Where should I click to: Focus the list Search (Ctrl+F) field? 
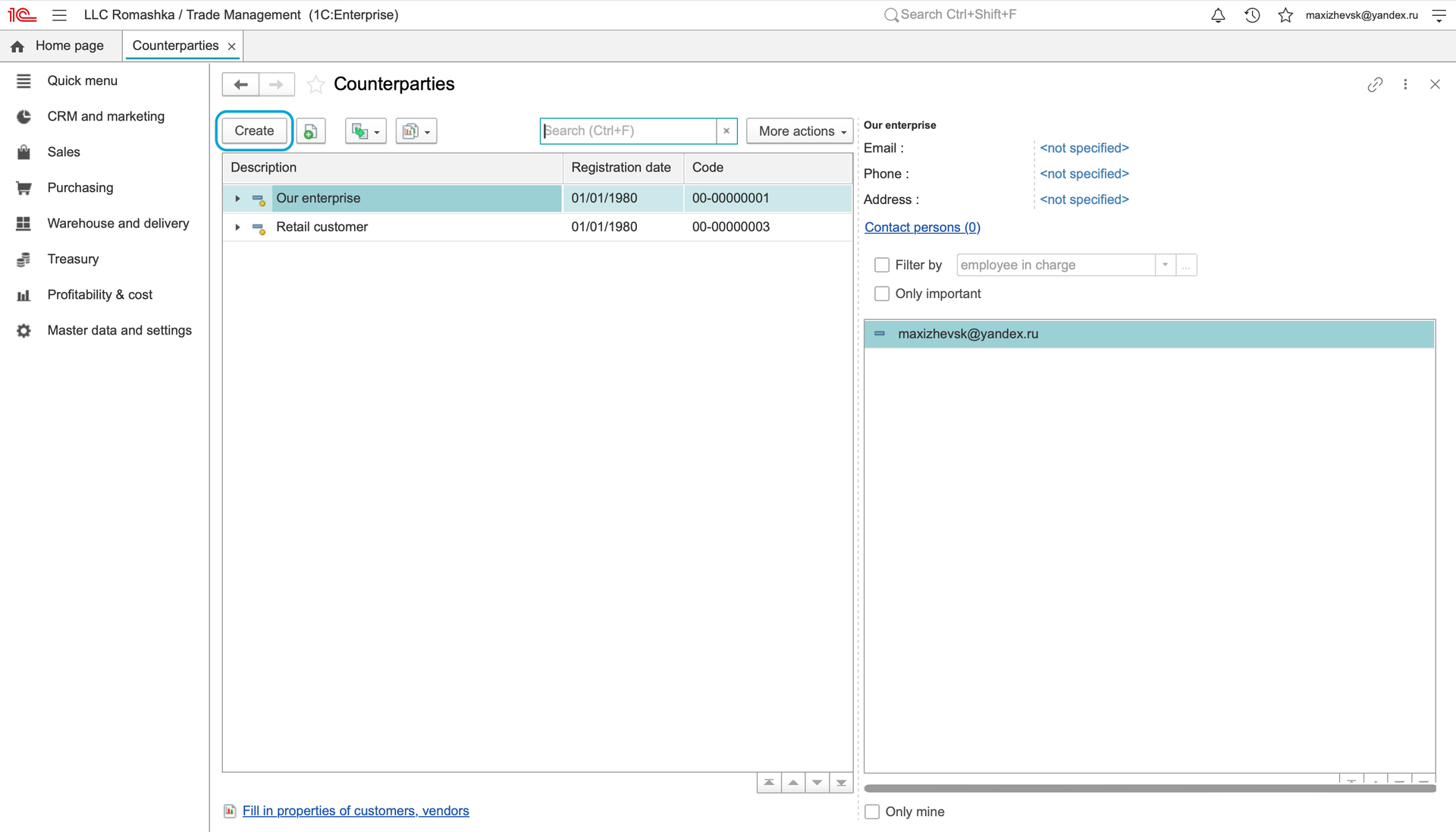(628, 131)
